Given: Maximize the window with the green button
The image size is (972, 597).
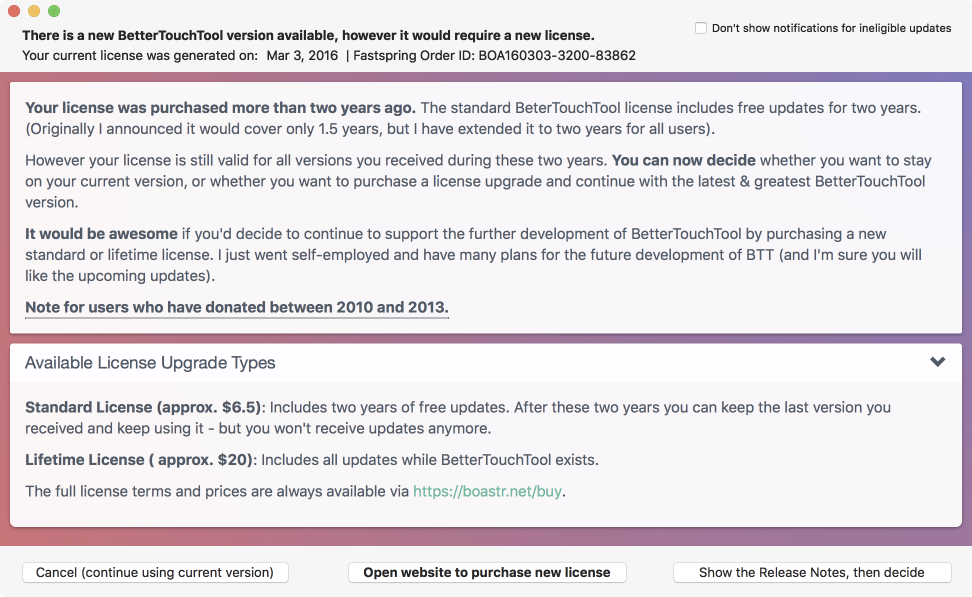Looking at the screenshot, I should 53,11.
